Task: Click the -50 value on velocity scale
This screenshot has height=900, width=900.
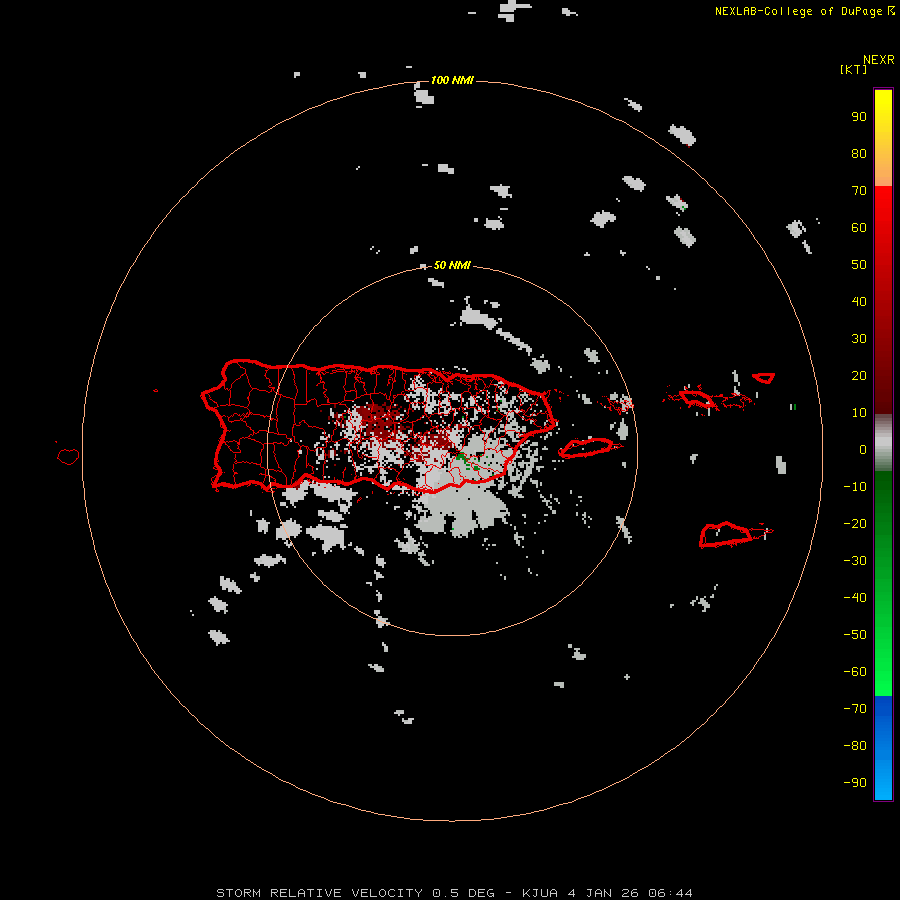Action: coord(855,635)
